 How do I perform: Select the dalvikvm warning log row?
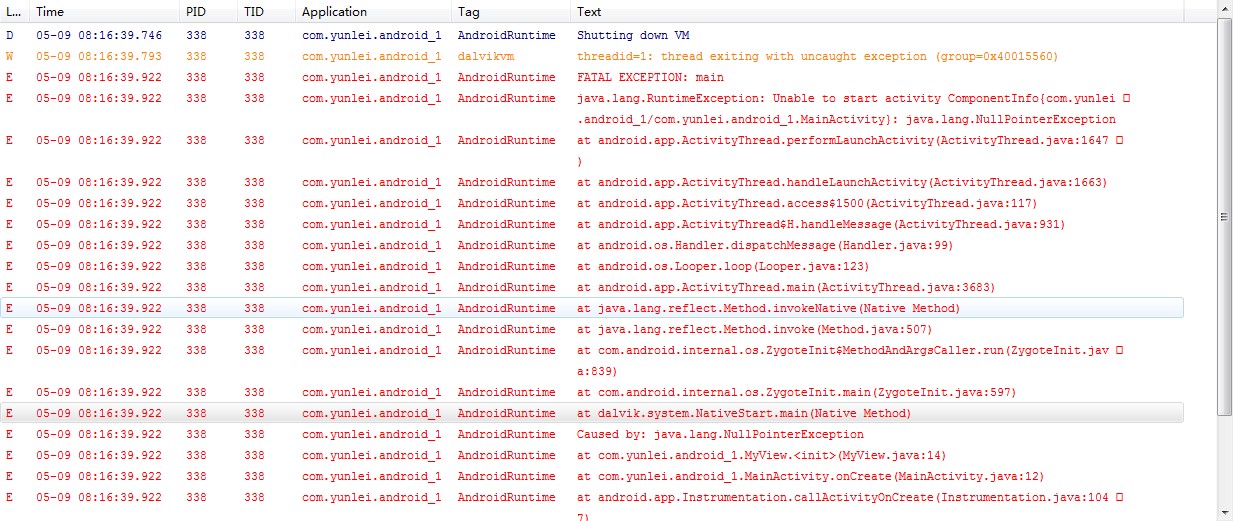click(592, 56)
